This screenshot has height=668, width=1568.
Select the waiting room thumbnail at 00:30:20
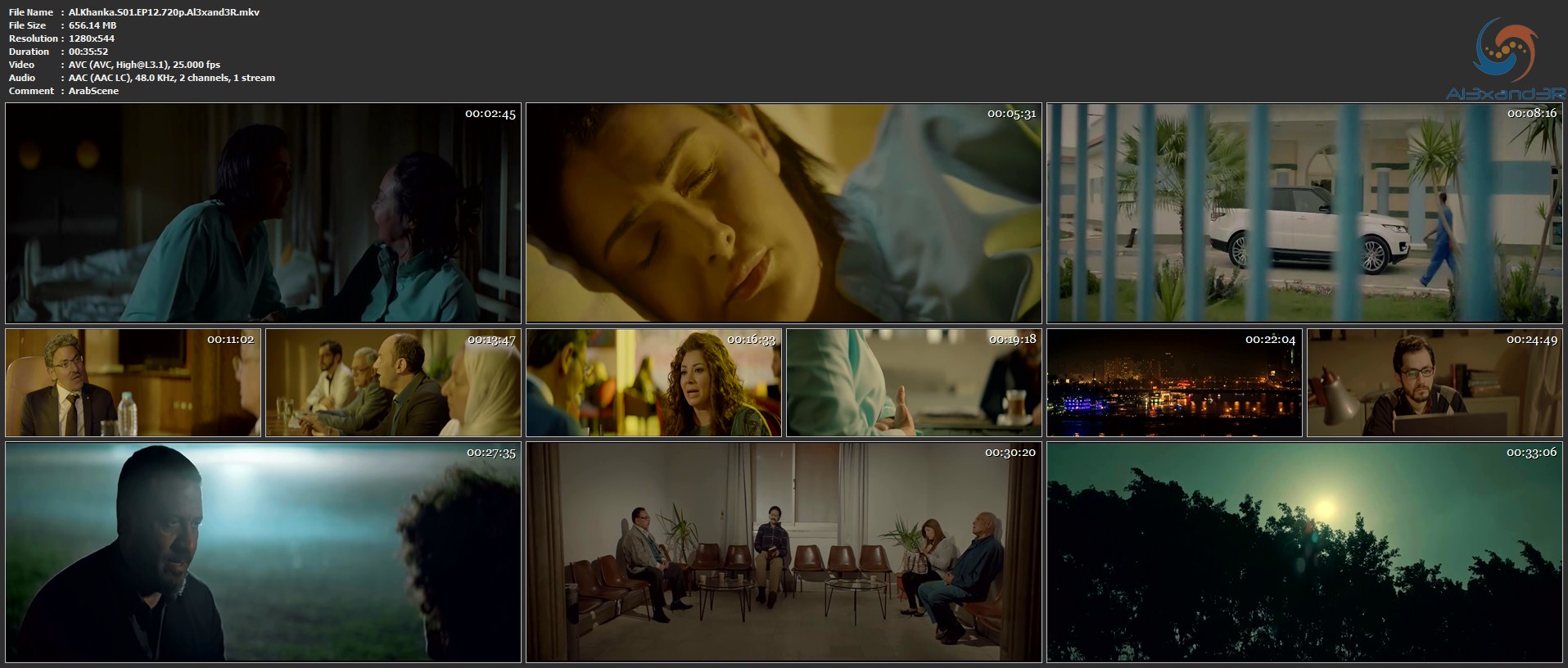click(x=784, y=553)
